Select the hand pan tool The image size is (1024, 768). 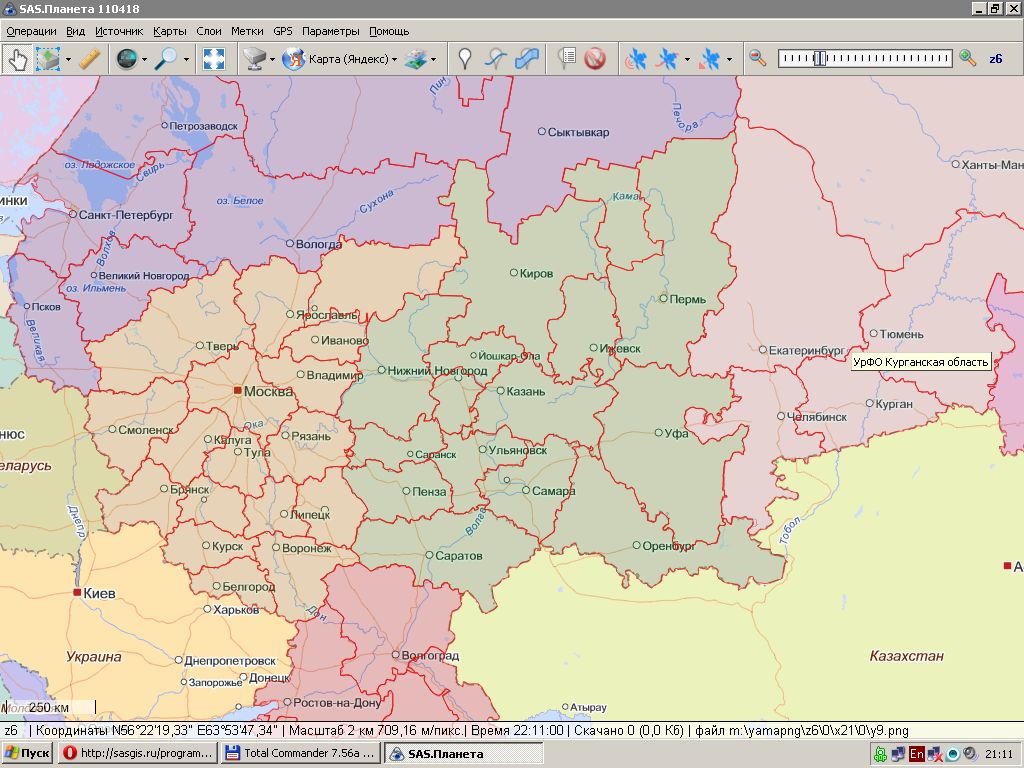(17, 59)
